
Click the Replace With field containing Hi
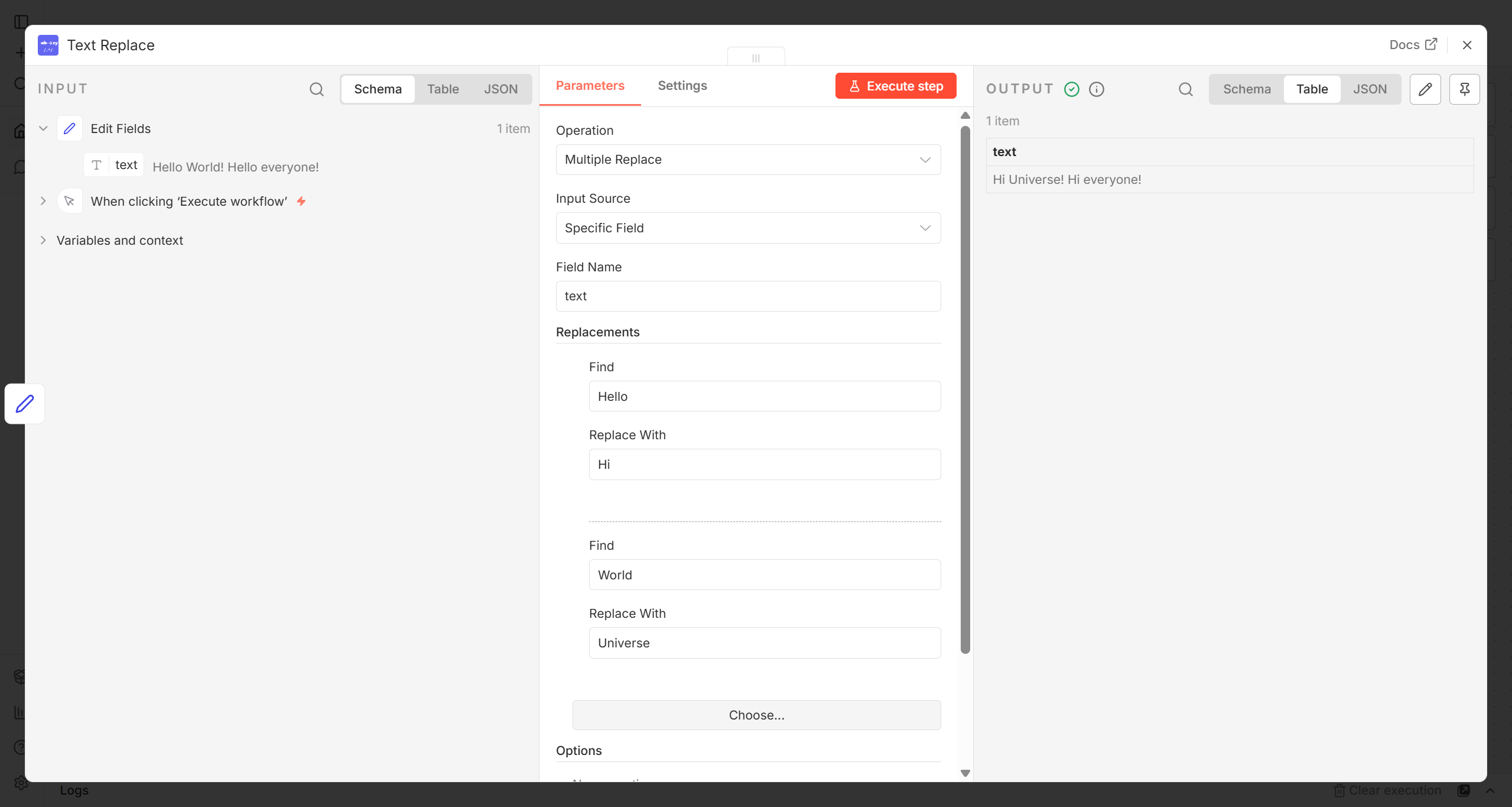pyautogui.click(x=765, y=464)
